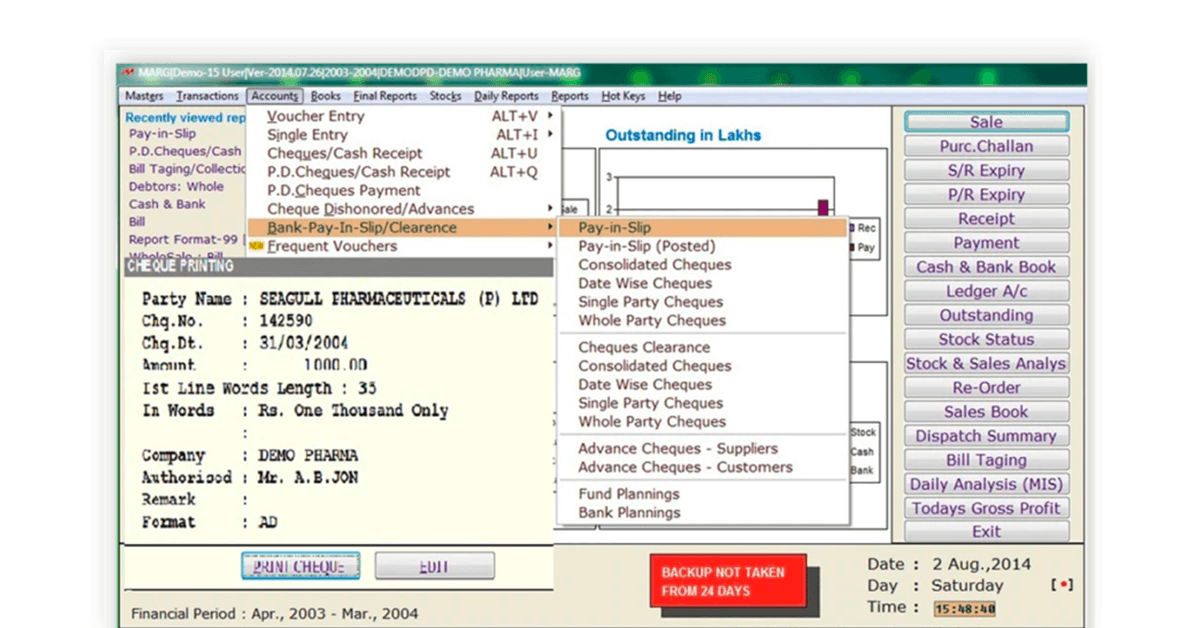The image size is (1200, 628).
Task: Open Ledger A/c
Action: (x=986, y=291)
